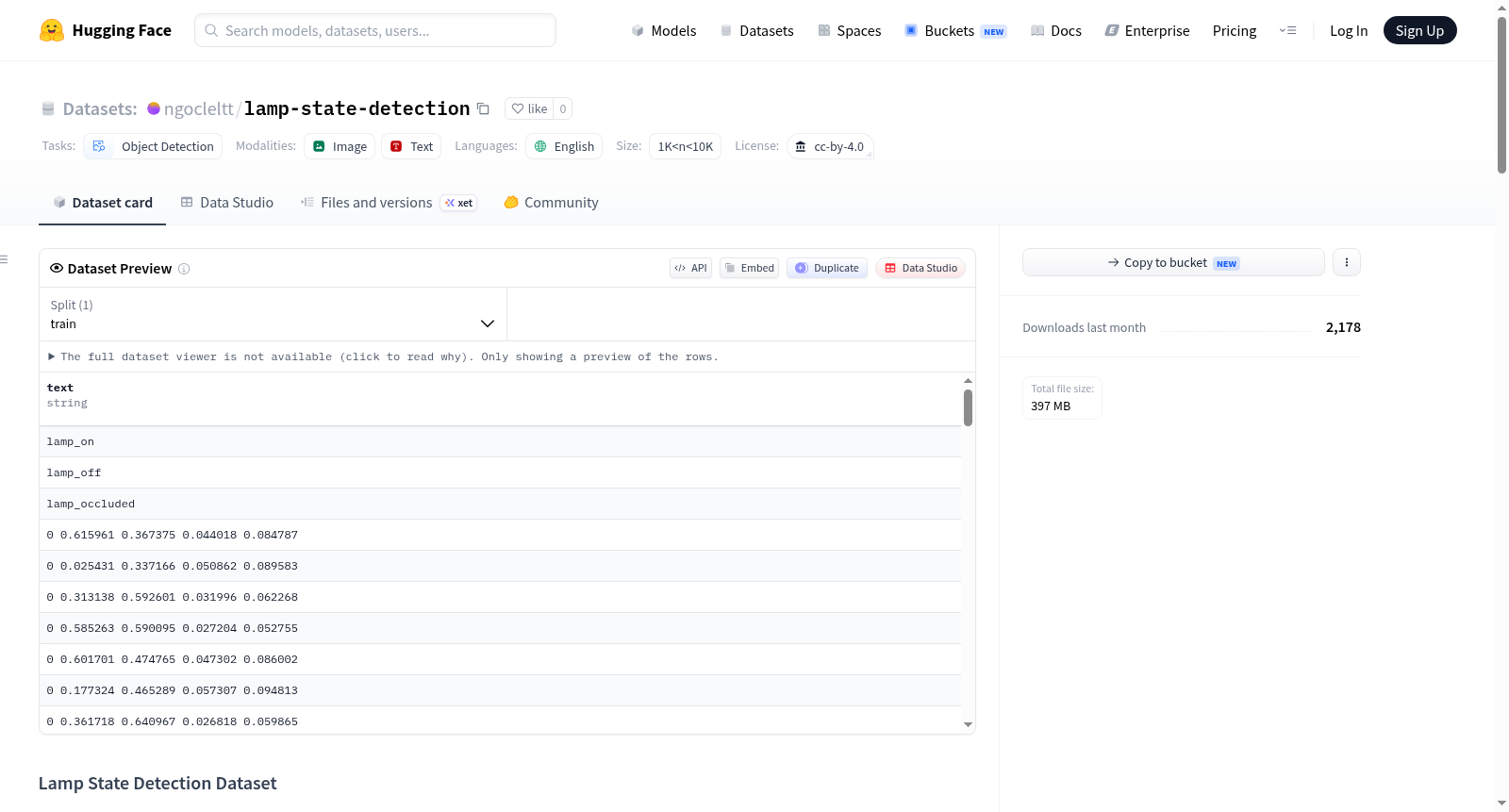Open the lamp-state-detection dataset title link
This screenshot has width=1509, height=812.
pyautogui.click(x=357, y=108)
